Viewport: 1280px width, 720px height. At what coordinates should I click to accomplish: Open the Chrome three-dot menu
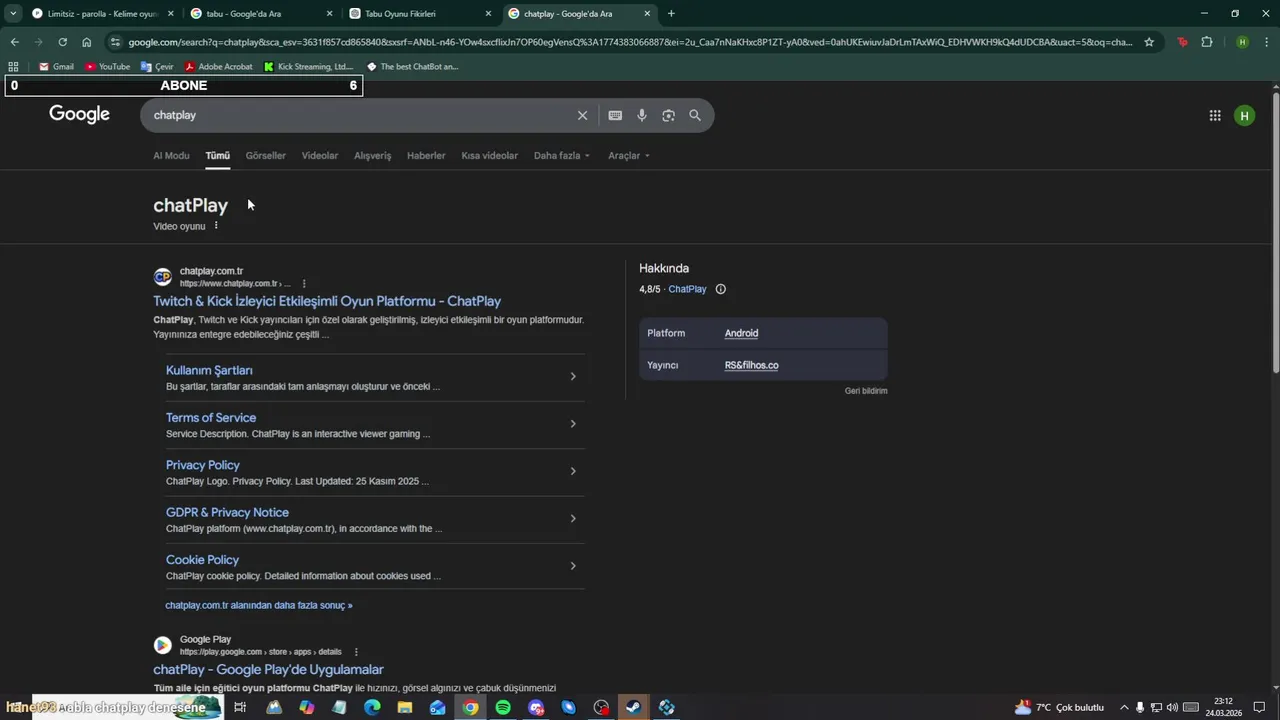tap(1265, 42)
